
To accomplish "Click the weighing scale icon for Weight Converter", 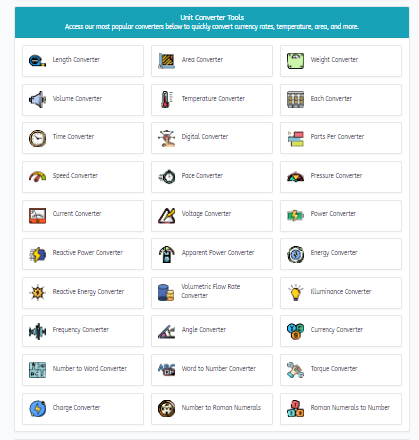I will click(x=295, y=61).
